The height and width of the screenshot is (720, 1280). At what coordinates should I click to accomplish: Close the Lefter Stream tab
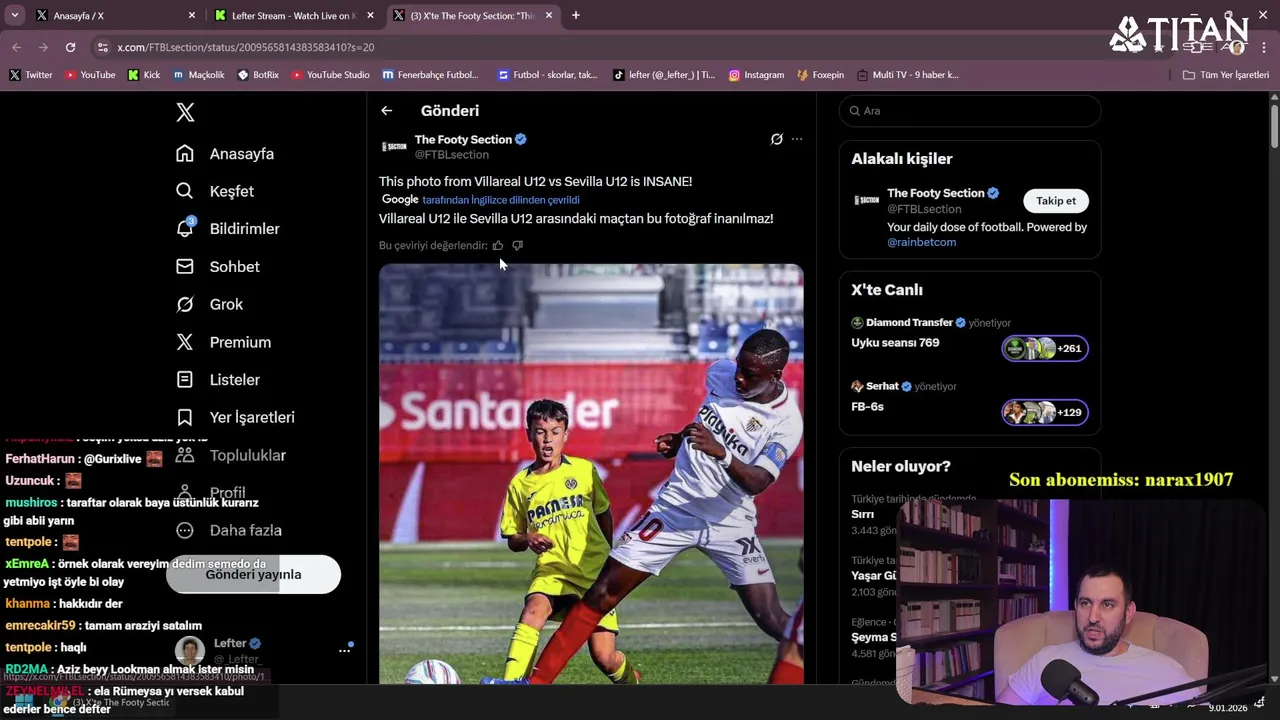pyautogui.click(x=370, y=15)
